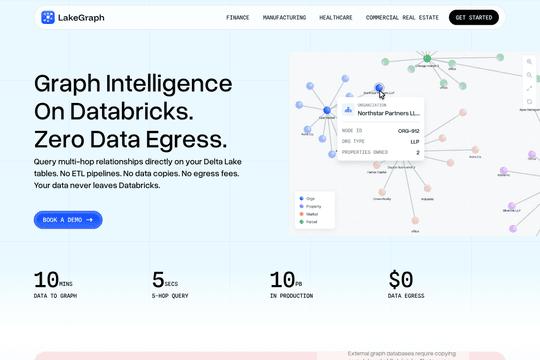Screen dimensions: 540x360
Task: Click the Property legend color dot
Action: (x=302, y=206)
